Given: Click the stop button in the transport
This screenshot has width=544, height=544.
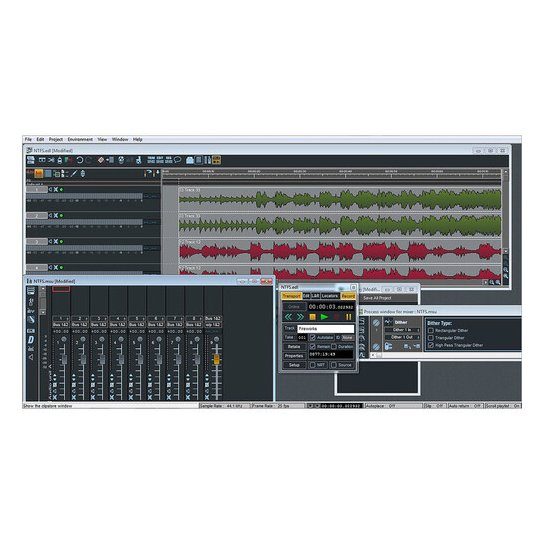Looking at the screenshot, I should 312,317.
